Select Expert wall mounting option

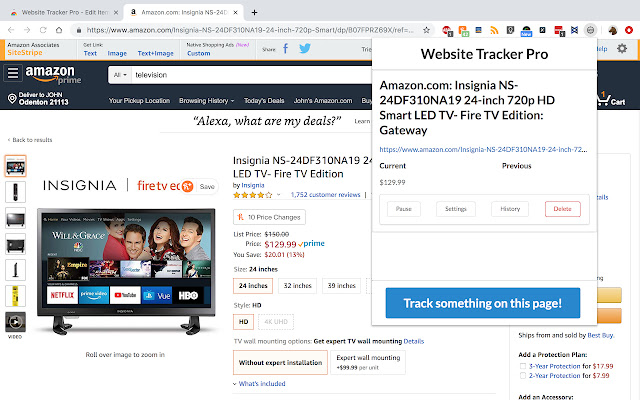(x=368, y=362)
